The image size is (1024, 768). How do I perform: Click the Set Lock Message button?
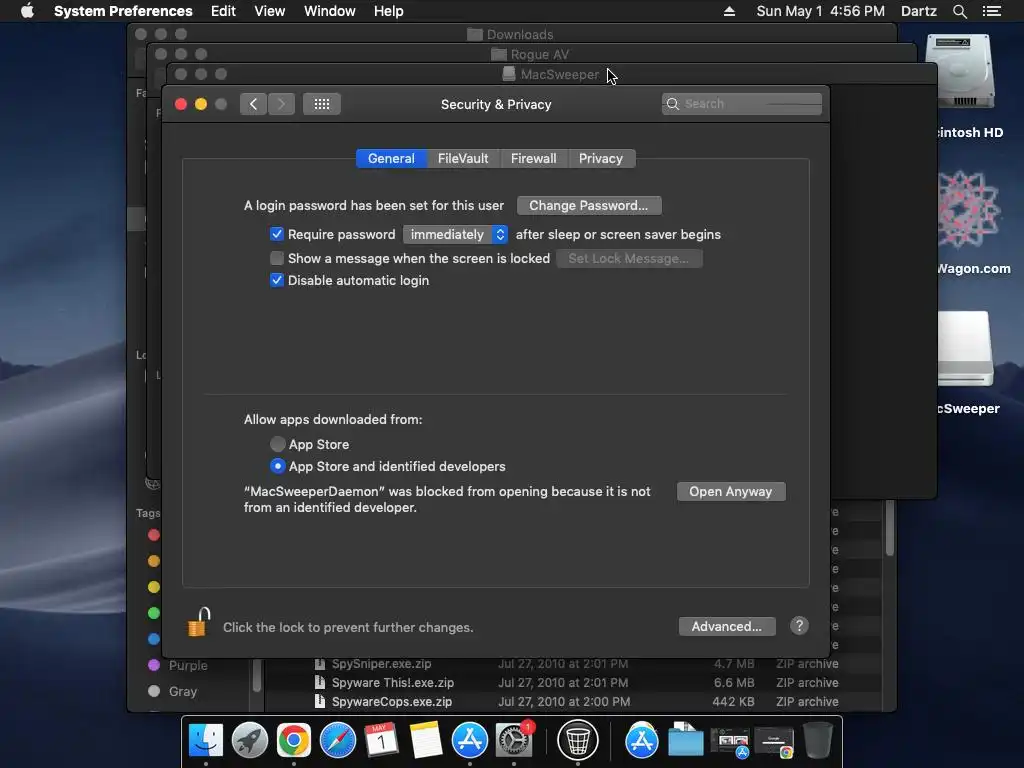click(x=629, y=258)
